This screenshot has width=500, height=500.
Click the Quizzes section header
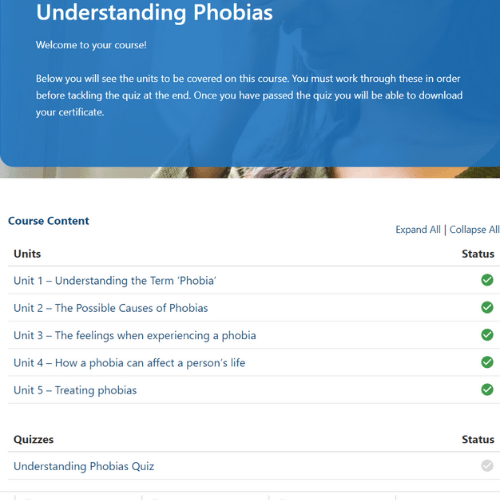coord(33,439)
